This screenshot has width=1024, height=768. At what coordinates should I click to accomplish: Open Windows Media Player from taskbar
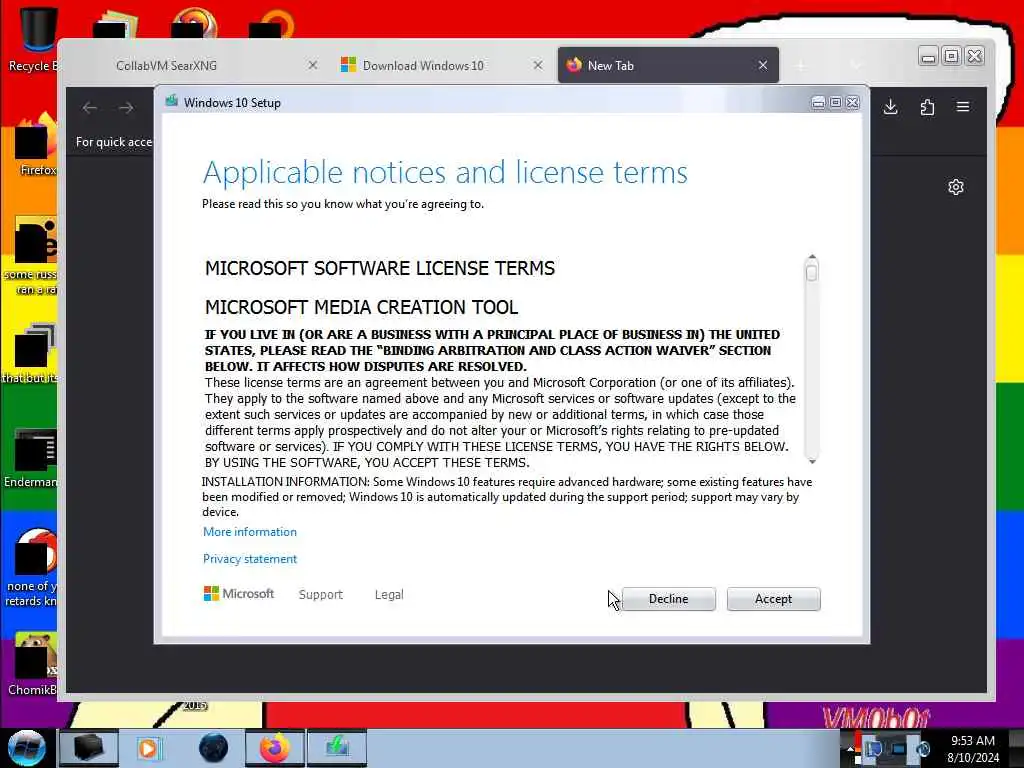coord(149,748)
